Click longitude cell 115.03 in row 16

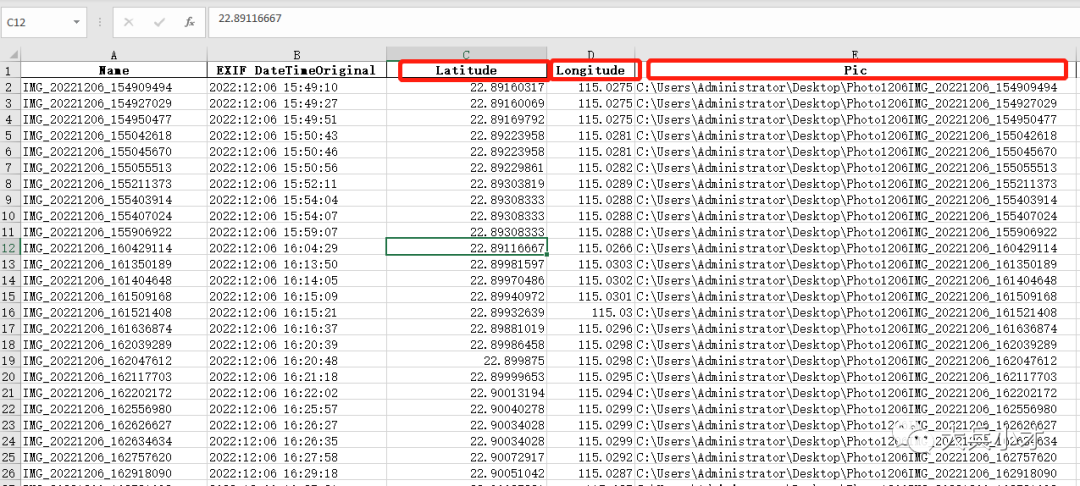(591, 312)
